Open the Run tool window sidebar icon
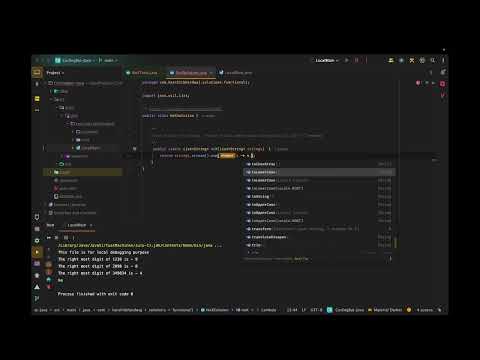480x360 pixels. [37, 252]
